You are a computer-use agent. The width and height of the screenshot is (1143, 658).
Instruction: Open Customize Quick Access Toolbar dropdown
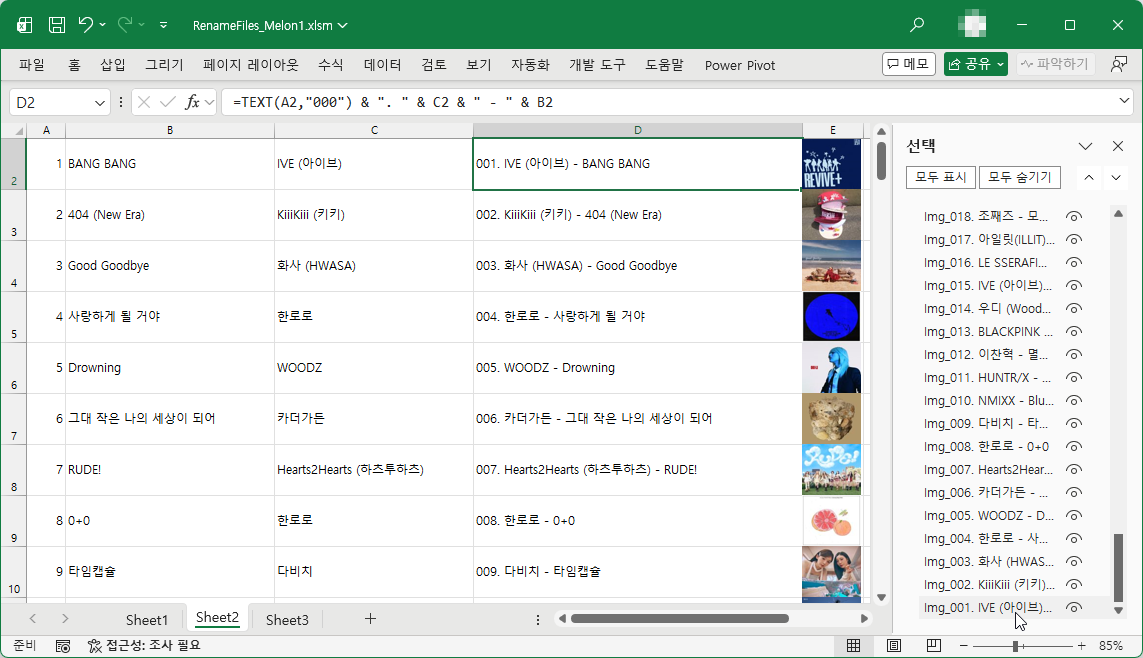[x=163, y=25]
